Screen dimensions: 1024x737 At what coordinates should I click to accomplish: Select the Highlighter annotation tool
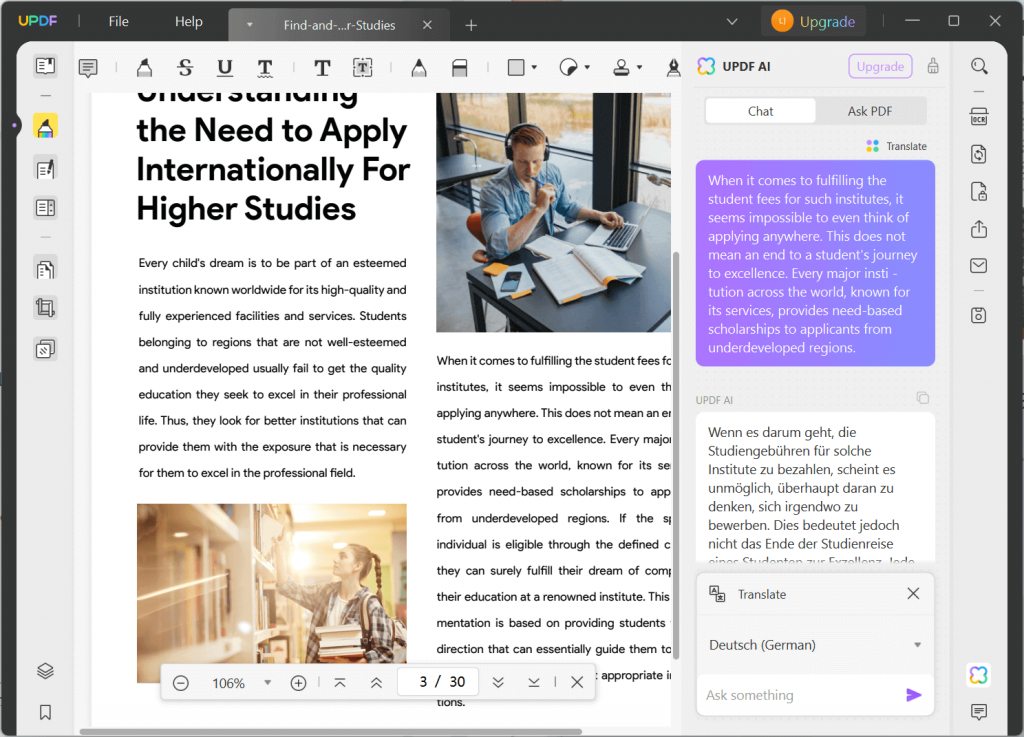[x=145, y=68]
